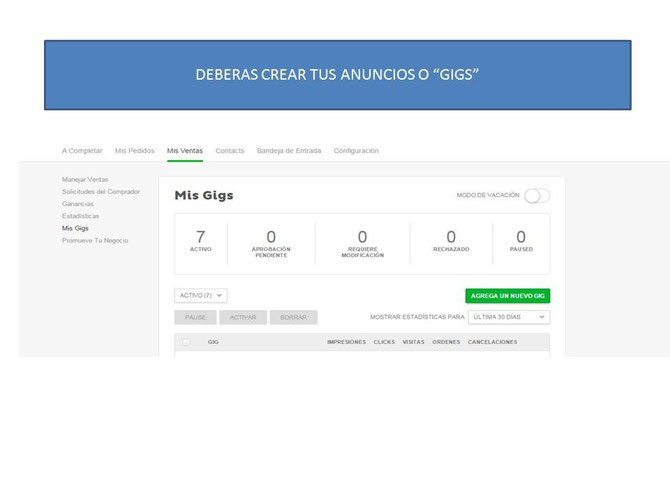
Task: Click the Requiere Modificación counter
Action: coord(362,244)
